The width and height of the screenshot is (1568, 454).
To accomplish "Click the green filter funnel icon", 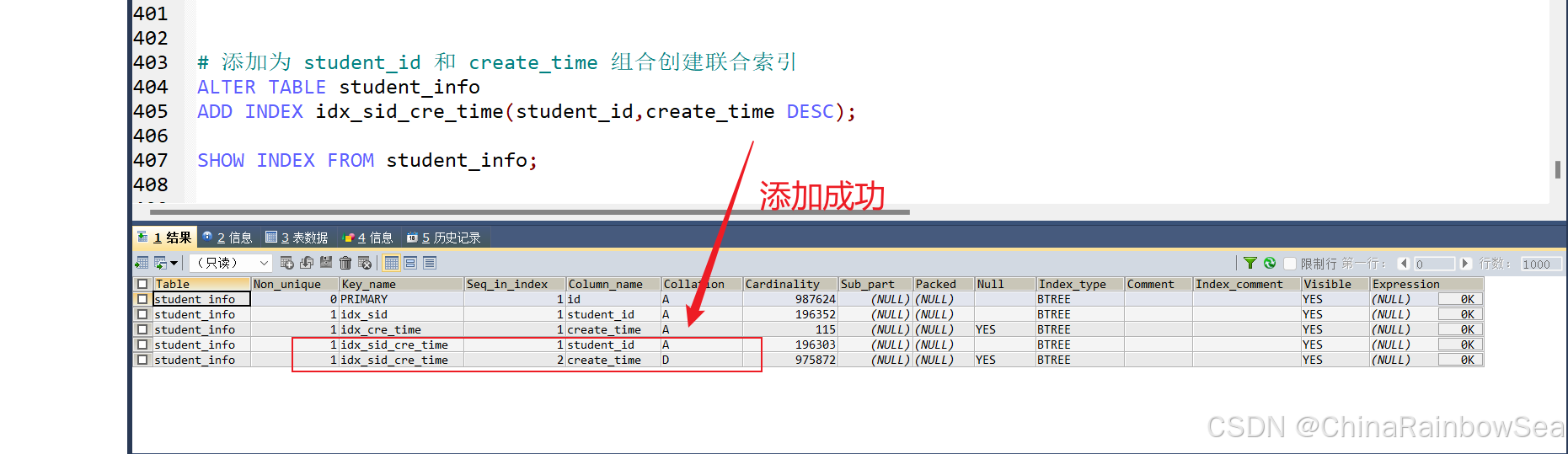I will point(1250,264).
